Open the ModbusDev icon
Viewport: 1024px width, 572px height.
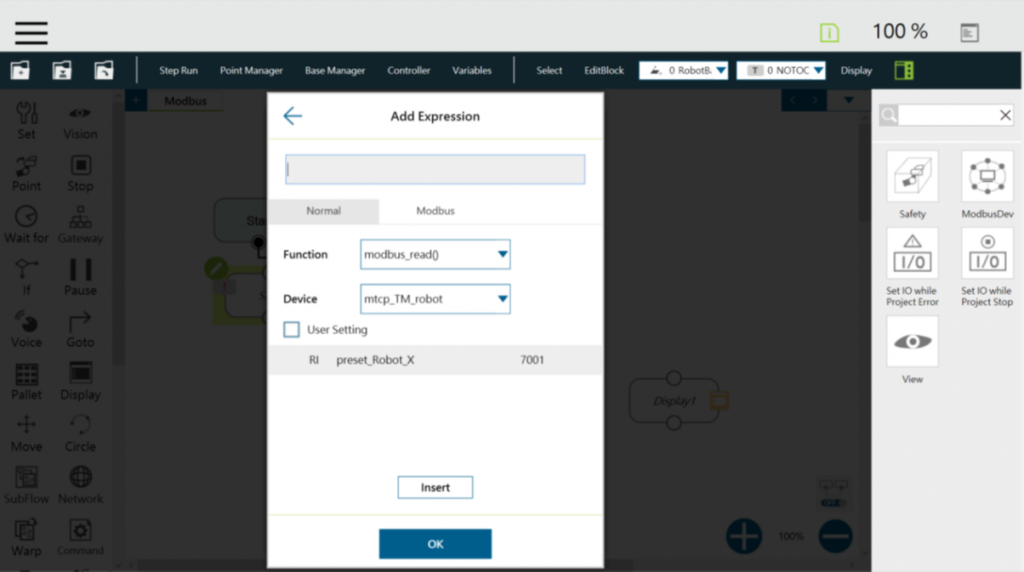point(987,178)
